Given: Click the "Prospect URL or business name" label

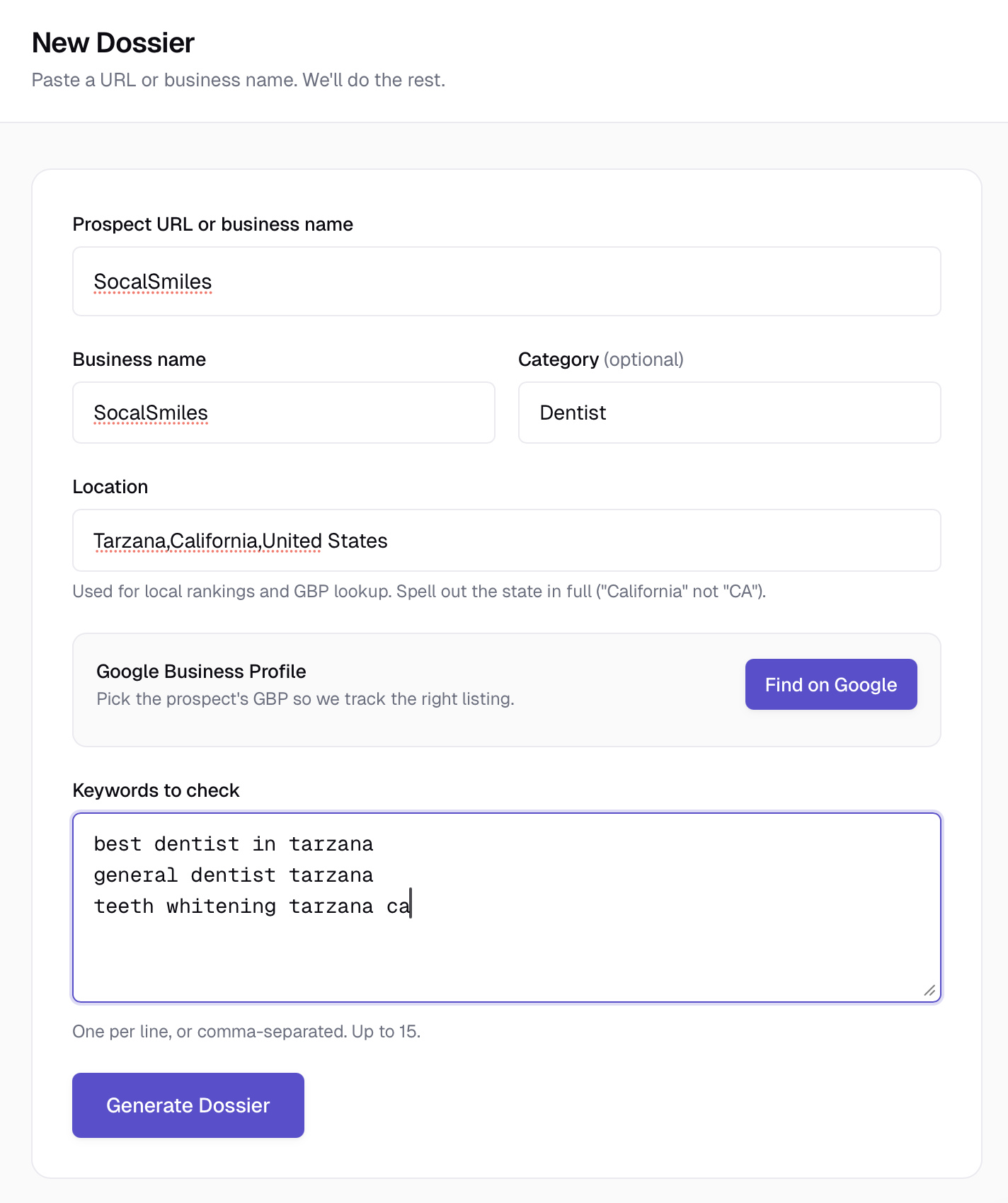Looking at the screenshot, I should pyautogui.click(x=213, y=224).
